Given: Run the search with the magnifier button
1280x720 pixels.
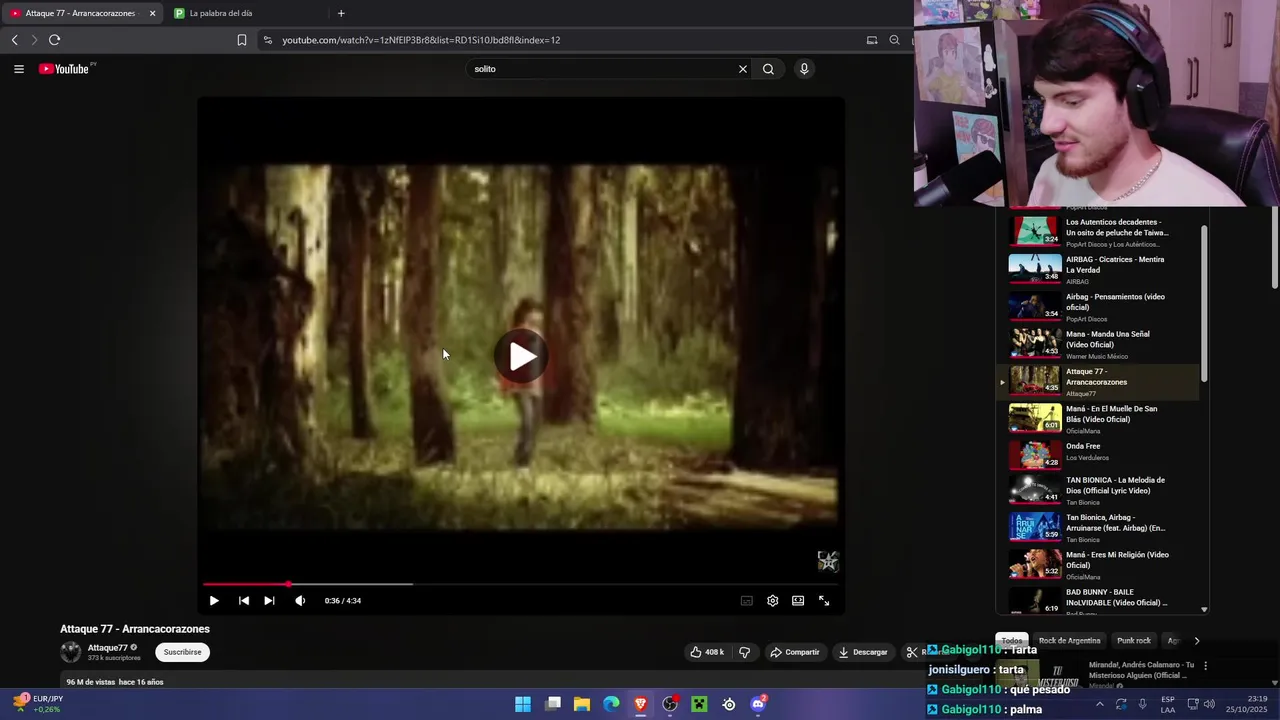Looking at the screenshot, I should point(768,69).
